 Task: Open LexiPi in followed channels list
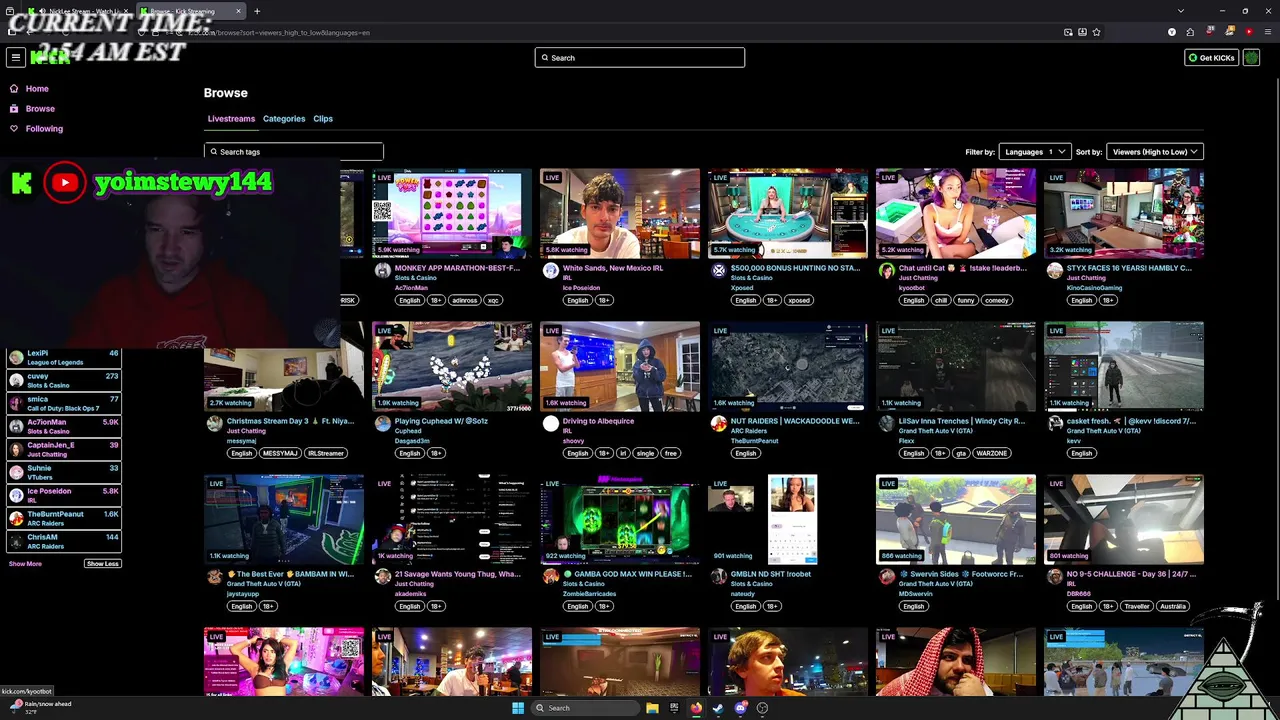point(65,357)
